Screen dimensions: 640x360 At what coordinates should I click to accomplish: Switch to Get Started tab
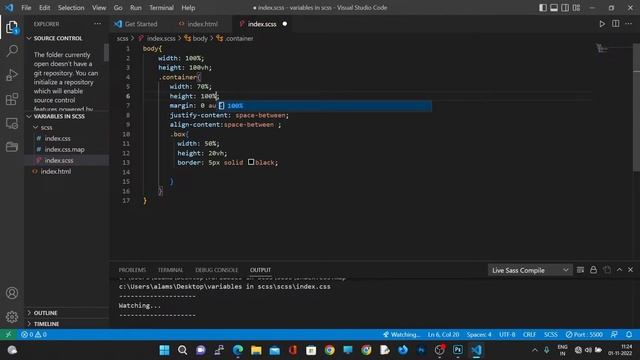(140, 24)
